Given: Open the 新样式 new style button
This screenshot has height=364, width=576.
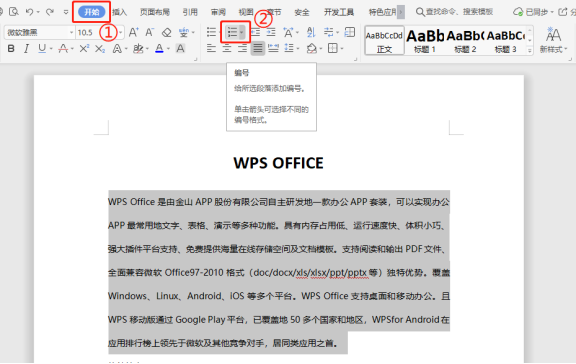Looking at the screenshot, I should [553, 40].
